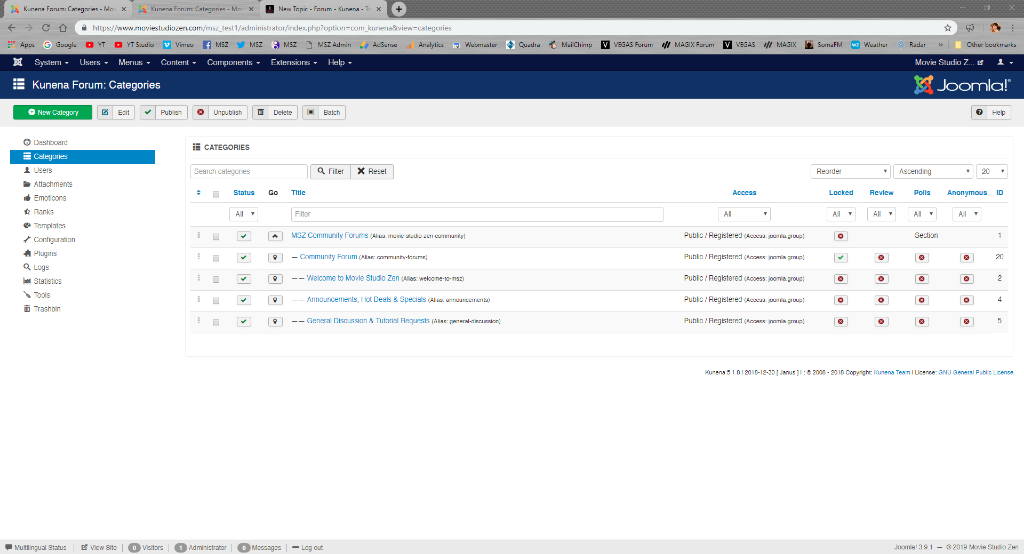
Task: Open the Access filter dropdown
Action: [x=744, y=214]
